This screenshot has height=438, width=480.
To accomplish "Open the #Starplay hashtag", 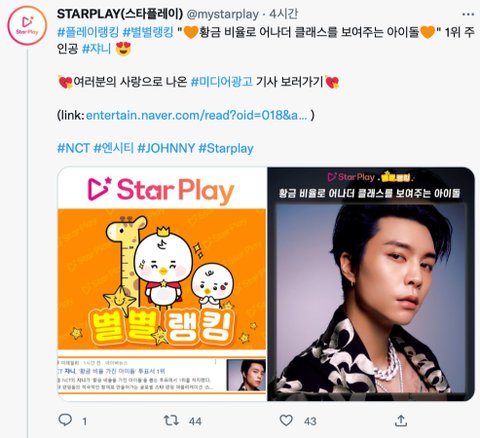I will tap(226, 148).
